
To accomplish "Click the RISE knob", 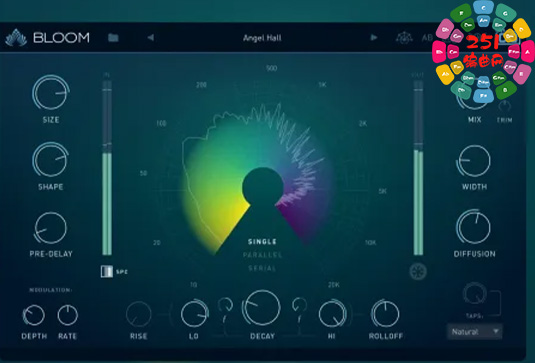I will [139, 314].
